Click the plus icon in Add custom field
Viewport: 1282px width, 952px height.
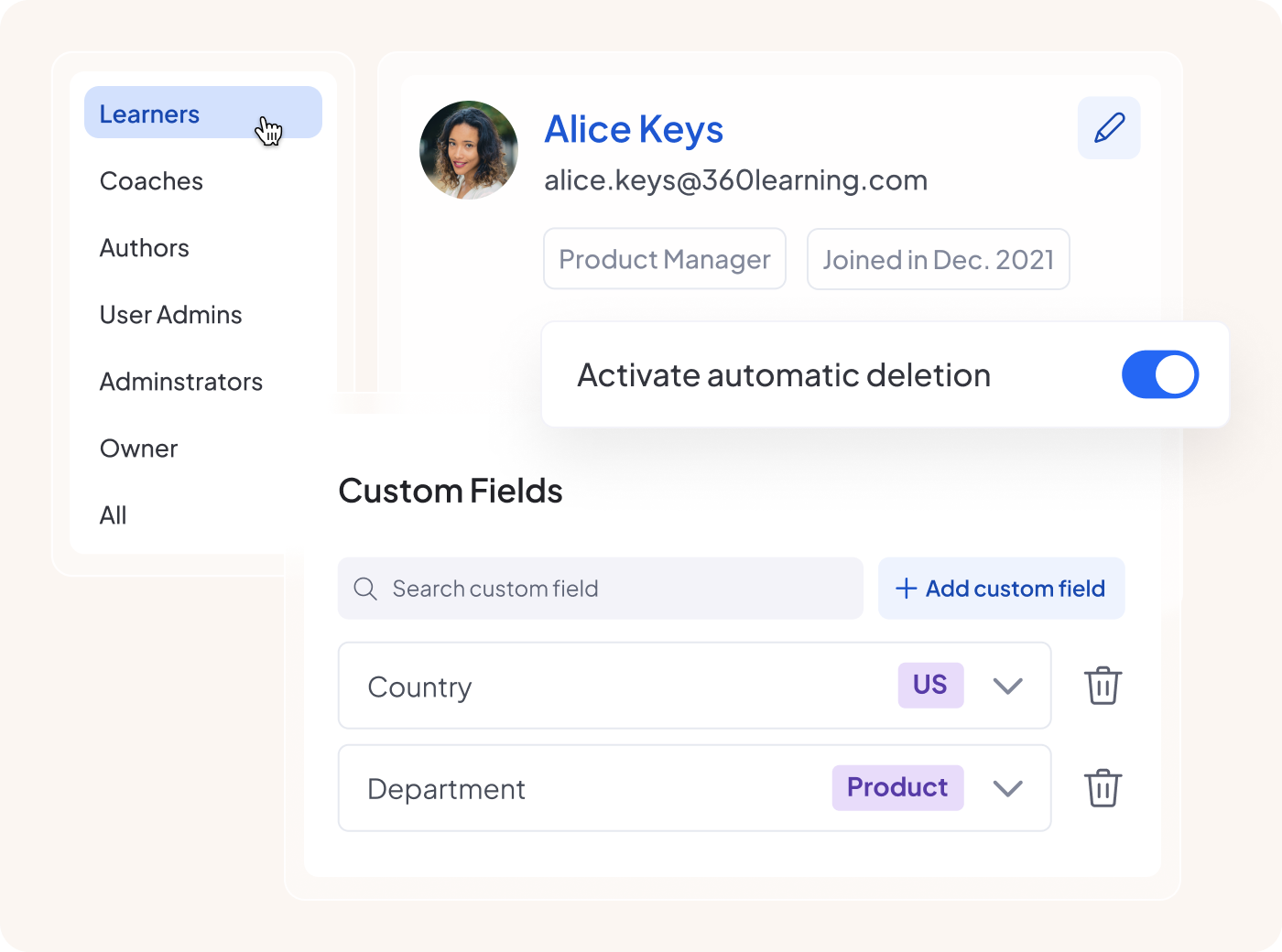point(906,589)
